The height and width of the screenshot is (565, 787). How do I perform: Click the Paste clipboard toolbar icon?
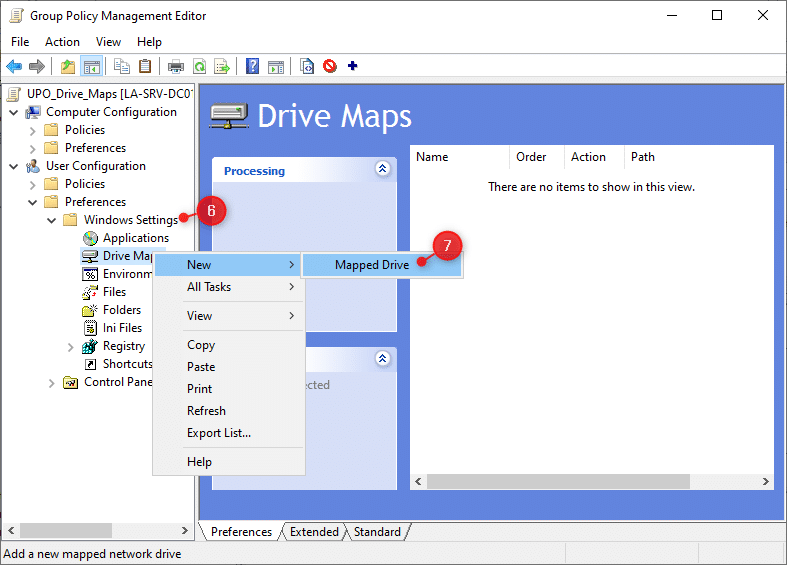coord(145,66)
